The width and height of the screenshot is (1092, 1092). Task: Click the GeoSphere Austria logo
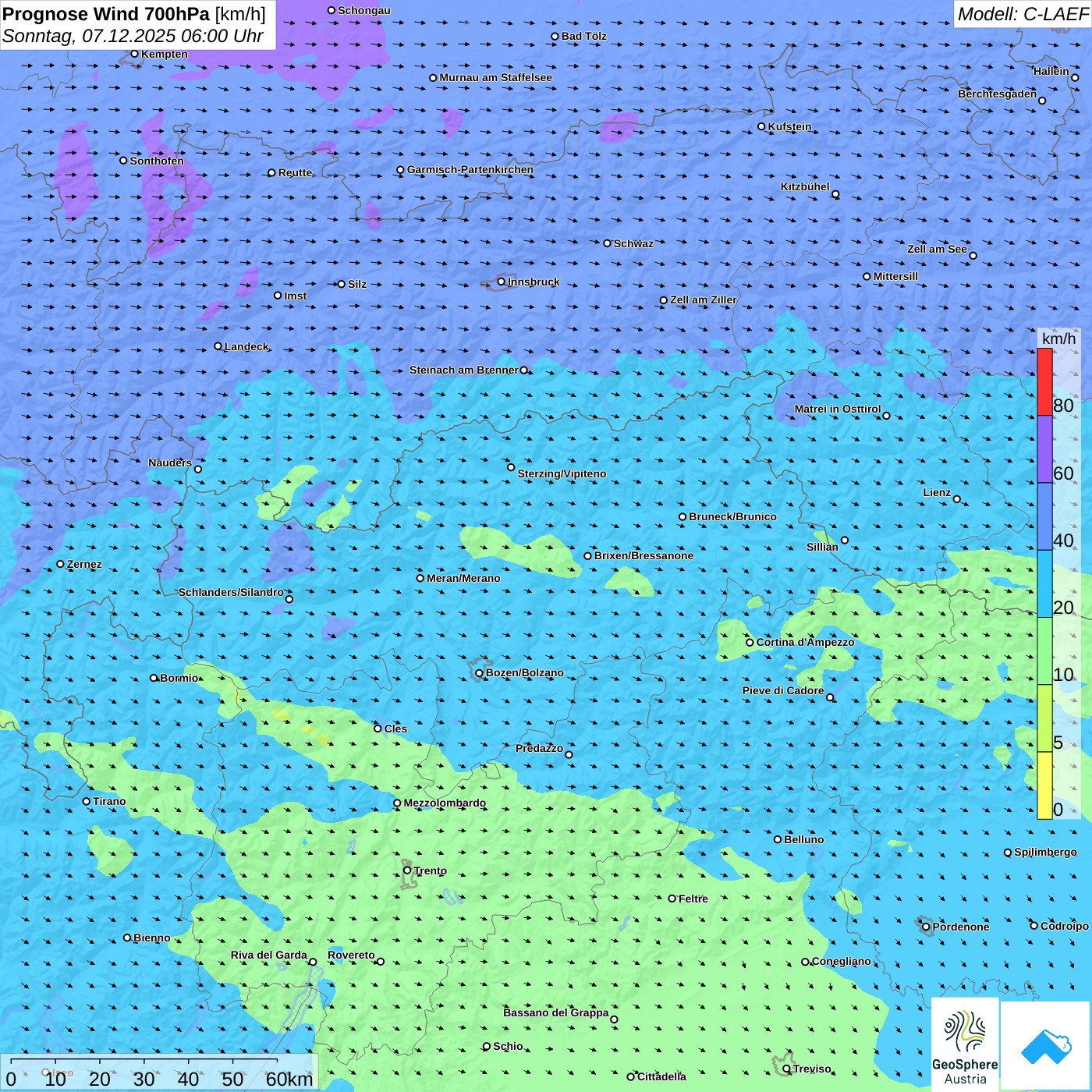tap(965, 1043)
